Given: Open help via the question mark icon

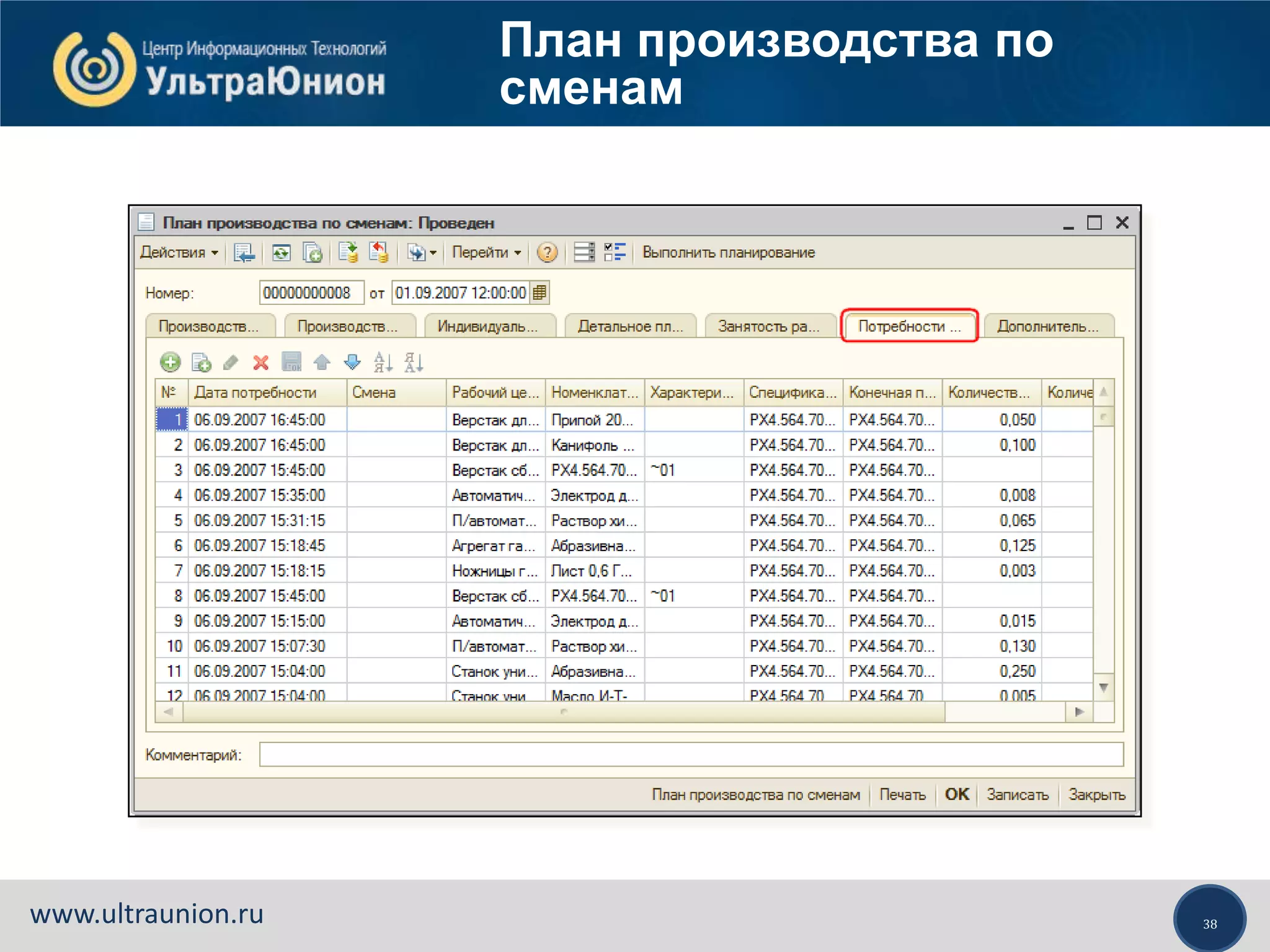Looking at the screenshot, I should click(x=547, y=252).
